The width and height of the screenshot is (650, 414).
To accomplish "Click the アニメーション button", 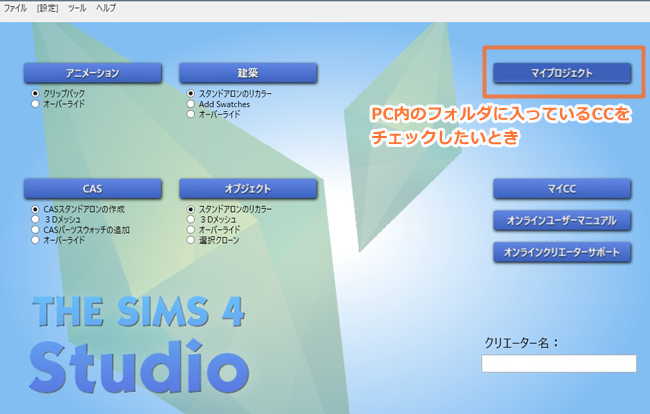I will point(92,73).
